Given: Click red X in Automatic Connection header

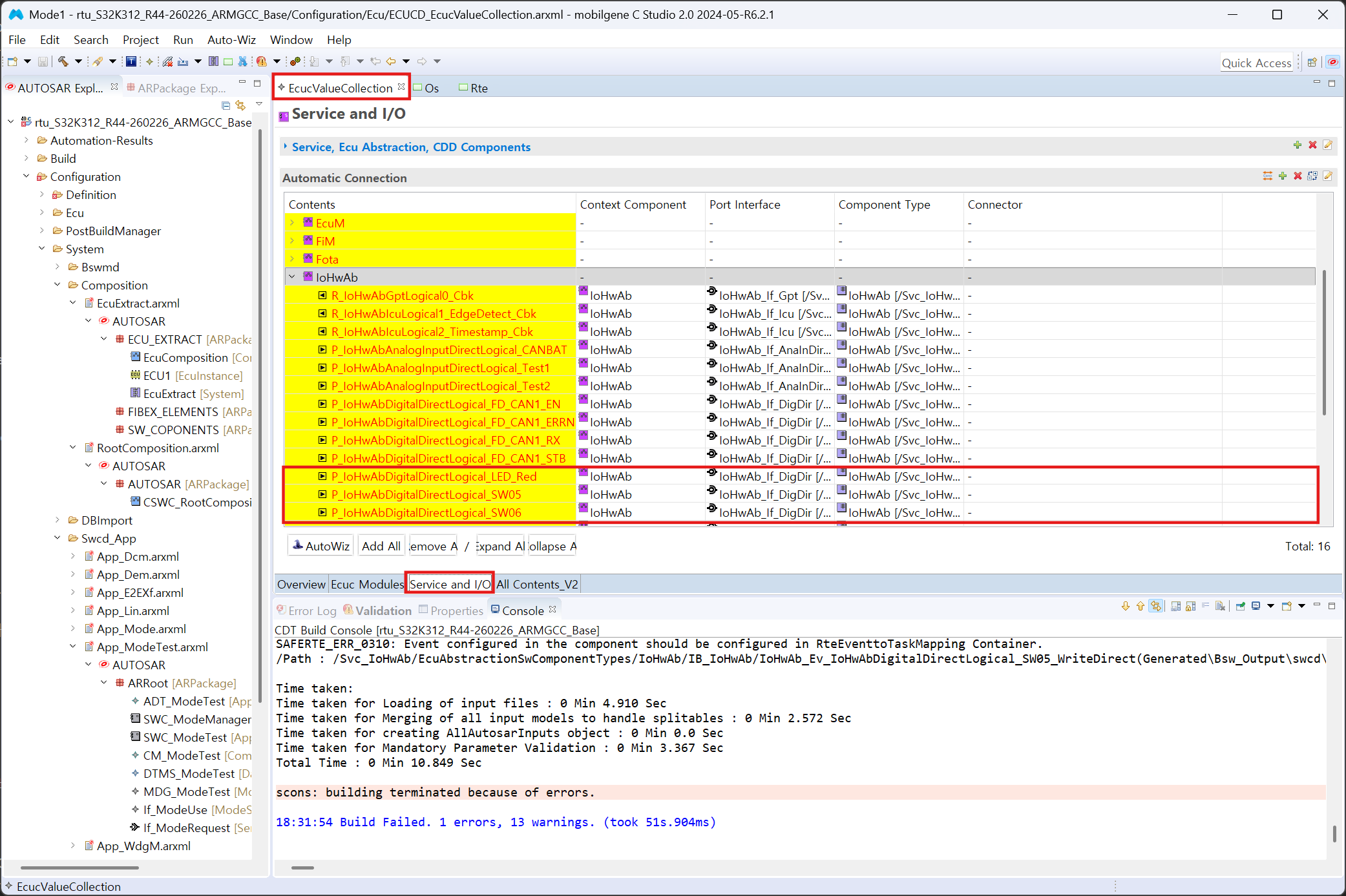Looking at the screenshot, I should click(1298, 176).
